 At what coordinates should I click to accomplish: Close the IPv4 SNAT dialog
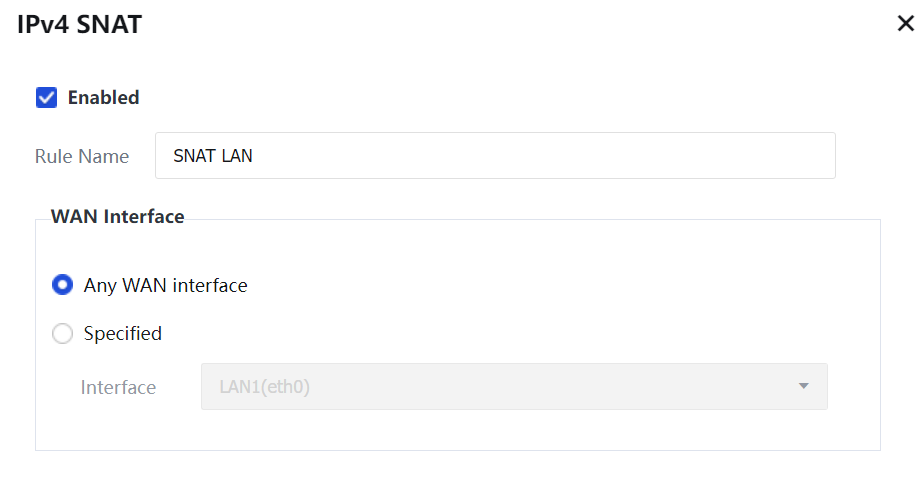pos(905,25)
